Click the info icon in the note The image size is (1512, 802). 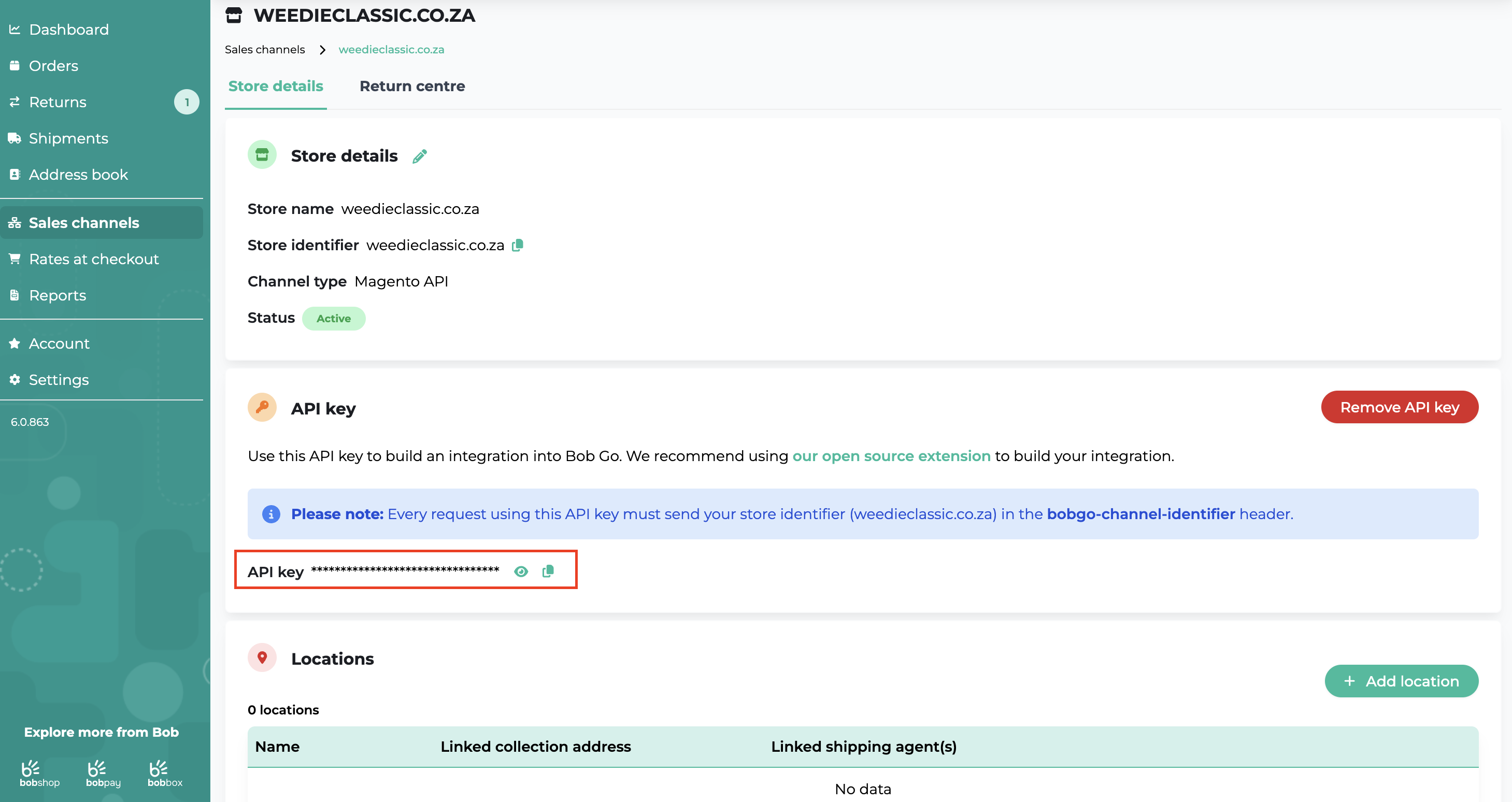pos(271,514)
